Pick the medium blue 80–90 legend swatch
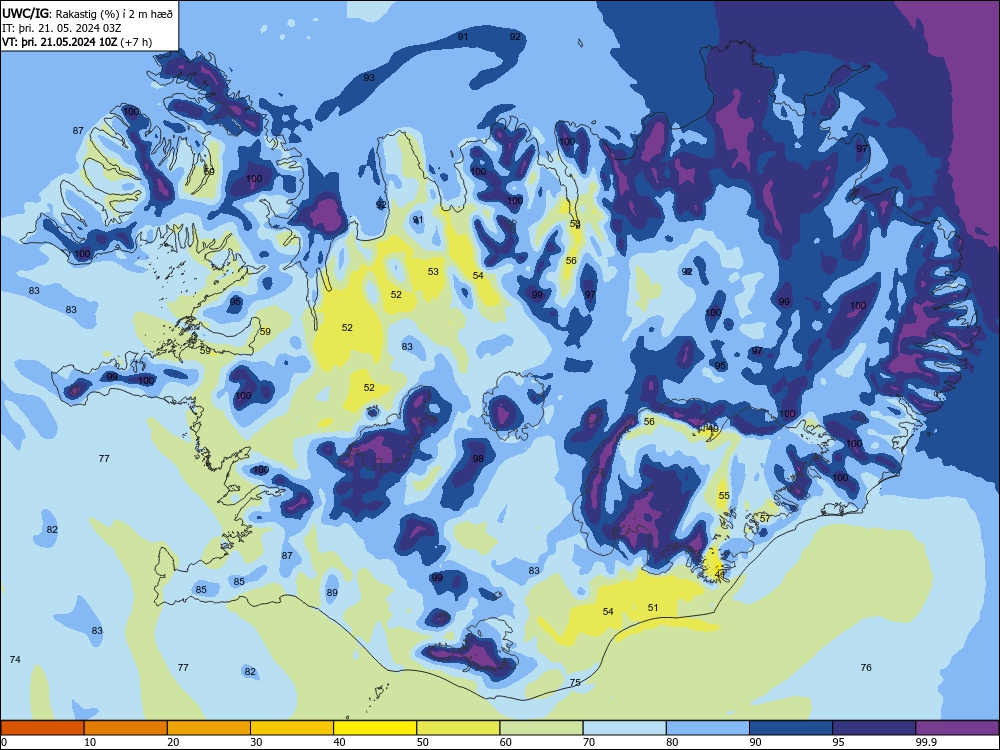 coord(708,728)
